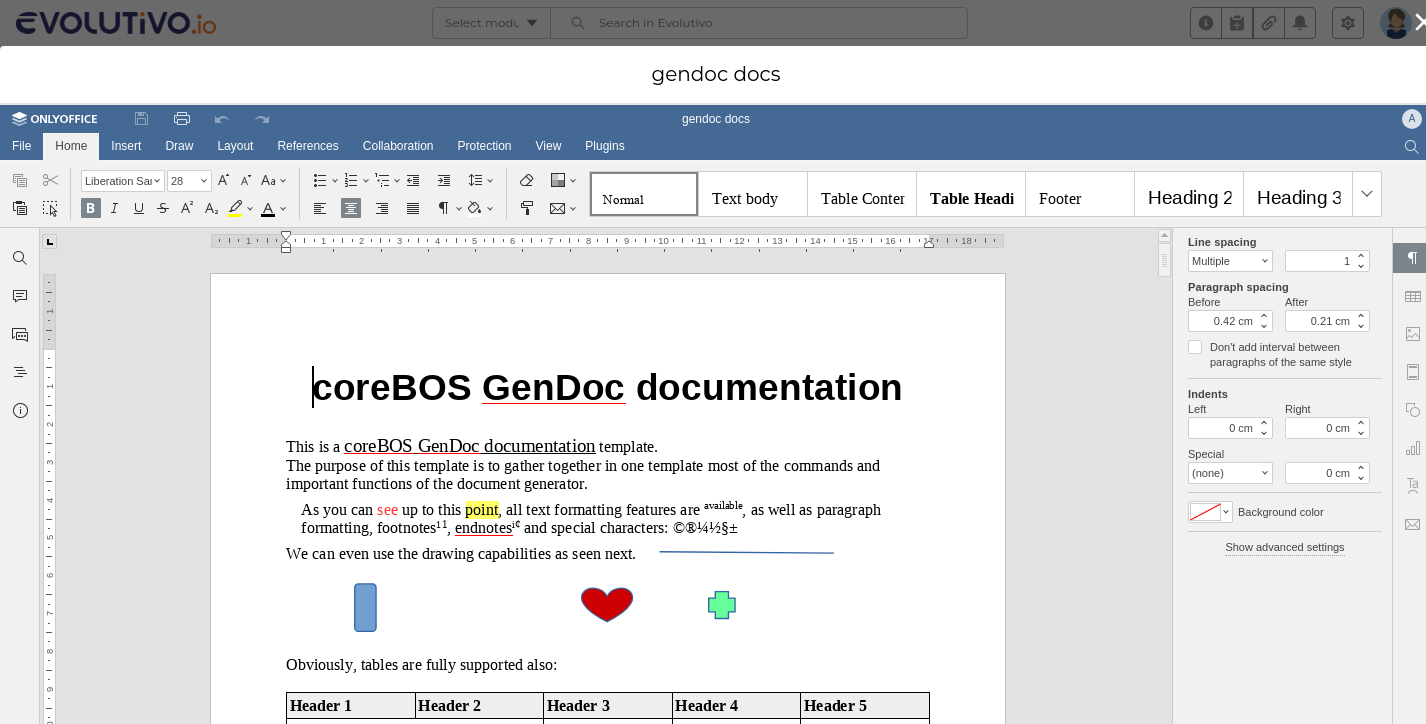Click the paragraph Background color swatch
The image size is (1426, 724).
pyautogui.click(x=1210, y=512)
